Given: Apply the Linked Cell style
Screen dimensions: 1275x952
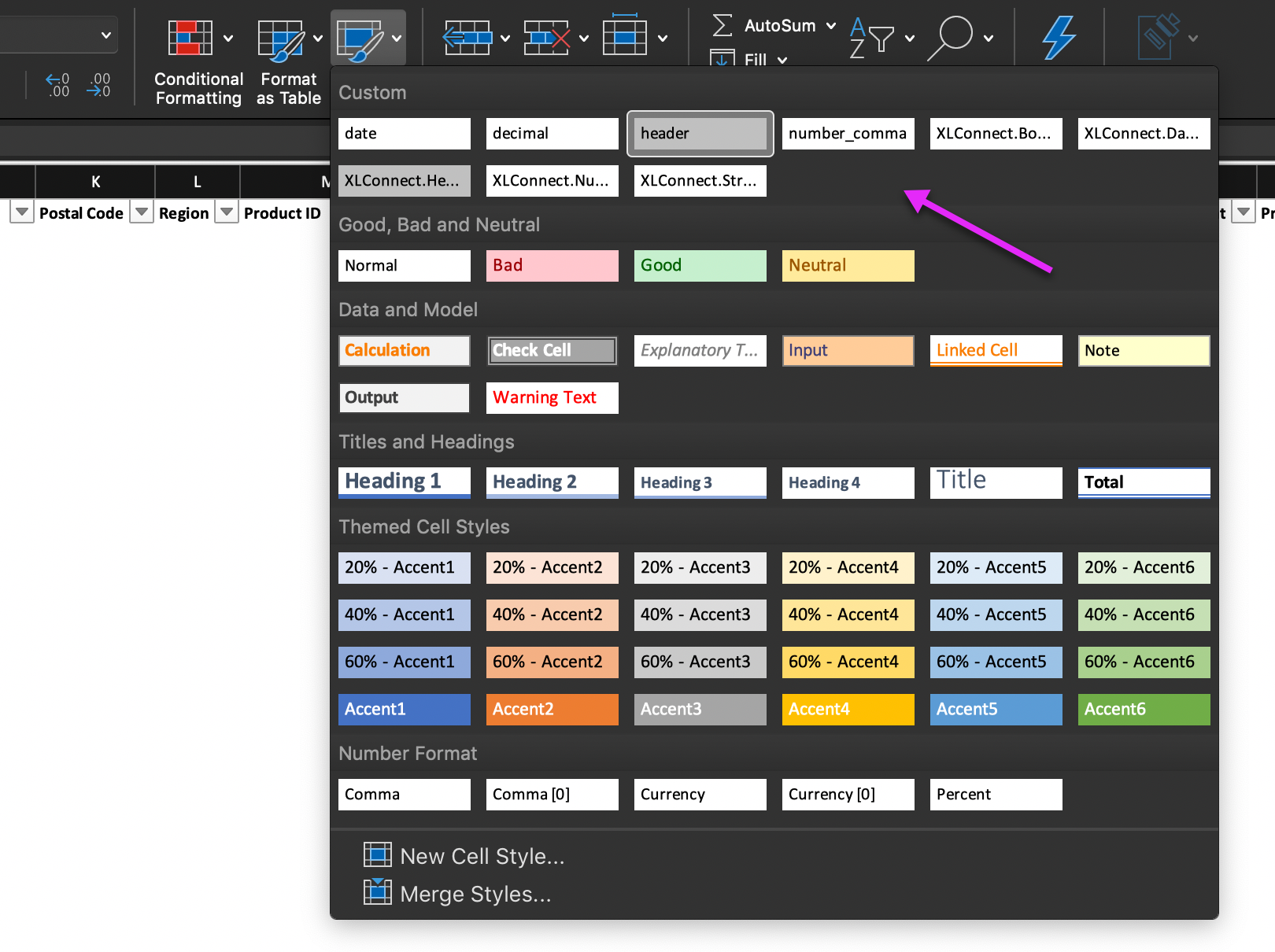Looking at the screenshot, I should tap(996, 351).
